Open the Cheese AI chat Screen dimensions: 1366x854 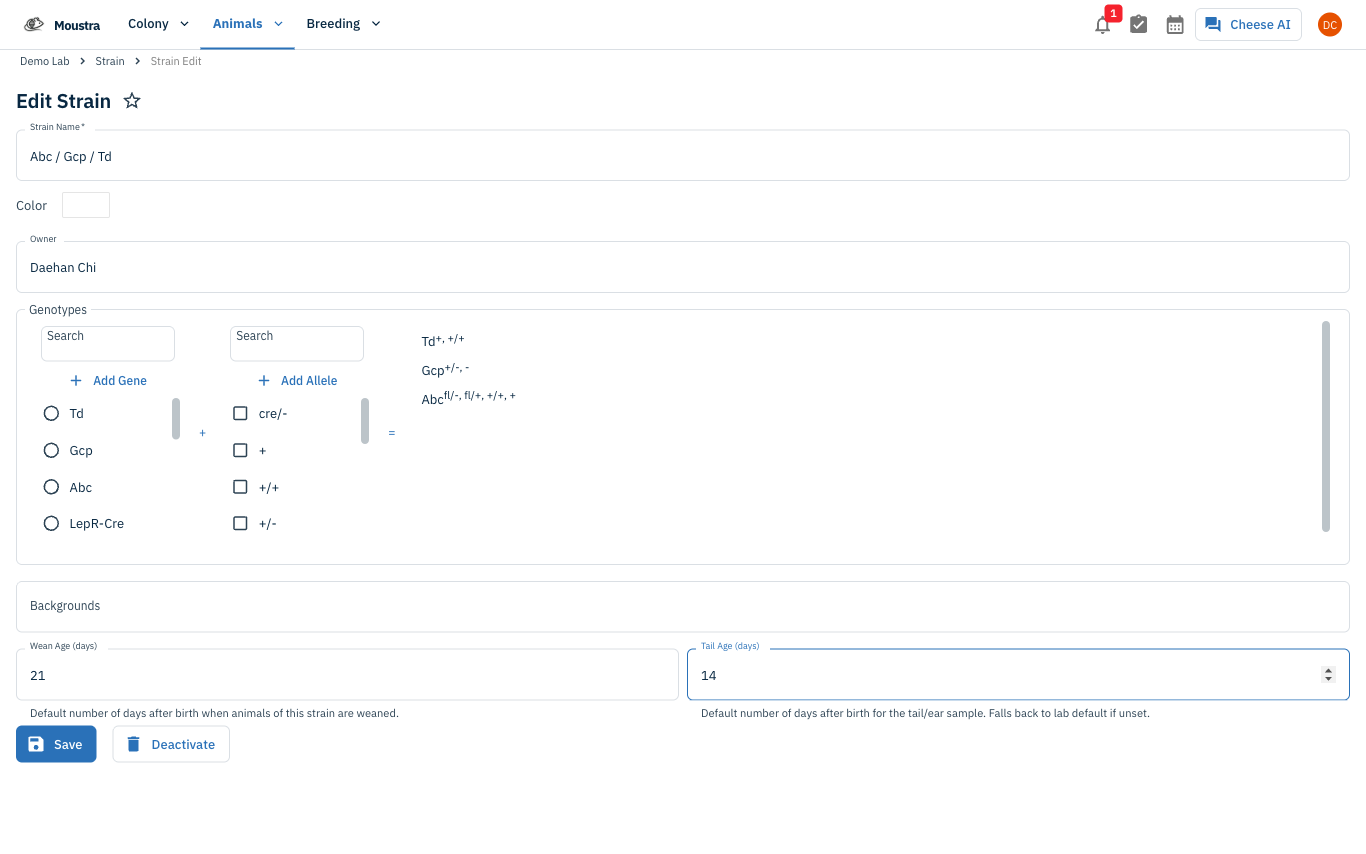[1248, 25]
